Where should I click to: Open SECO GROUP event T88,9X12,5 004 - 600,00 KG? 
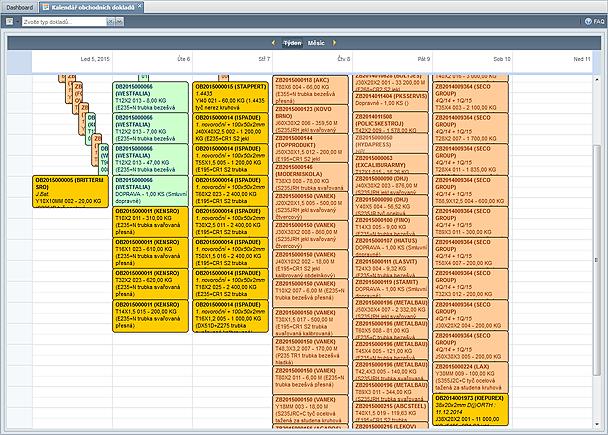[470, 191]
